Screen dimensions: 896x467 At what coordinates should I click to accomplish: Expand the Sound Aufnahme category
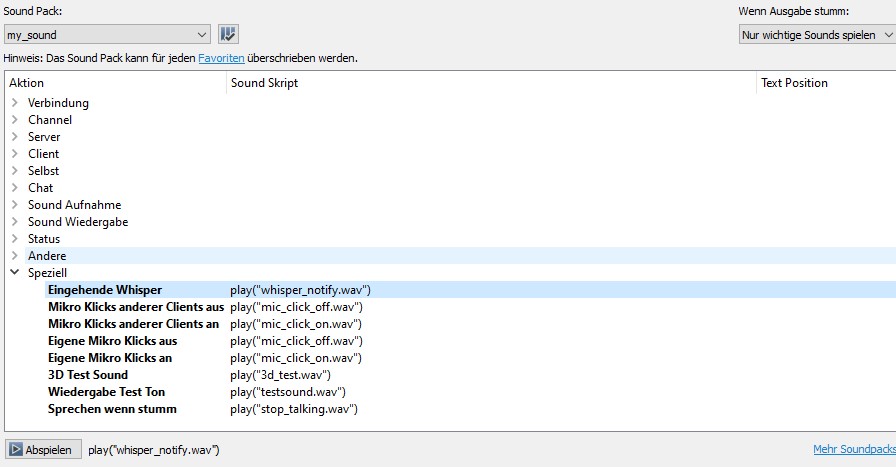click(15, 205)
